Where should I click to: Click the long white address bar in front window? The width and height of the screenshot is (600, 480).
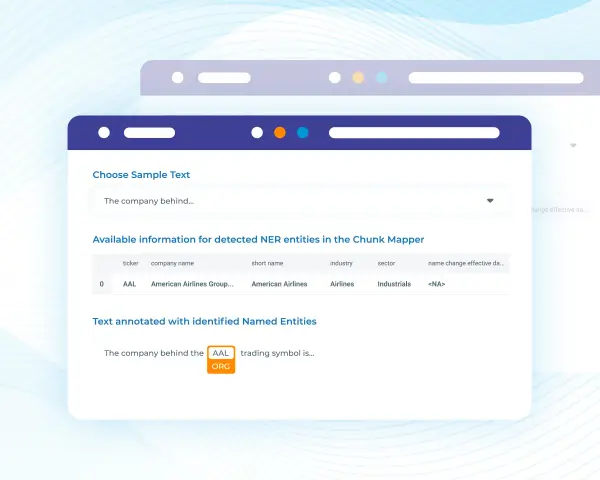[x=414, y=133]
